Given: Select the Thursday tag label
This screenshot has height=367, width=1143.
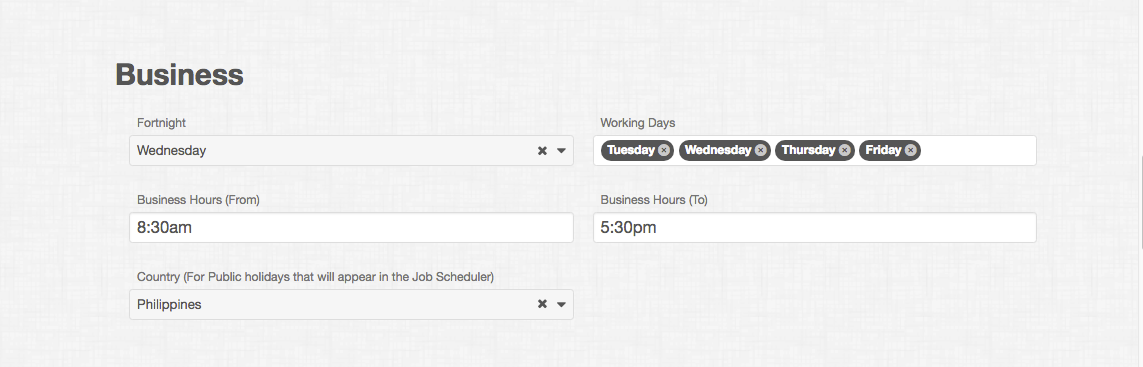Looking at the screenshot, I should [808, 150].
